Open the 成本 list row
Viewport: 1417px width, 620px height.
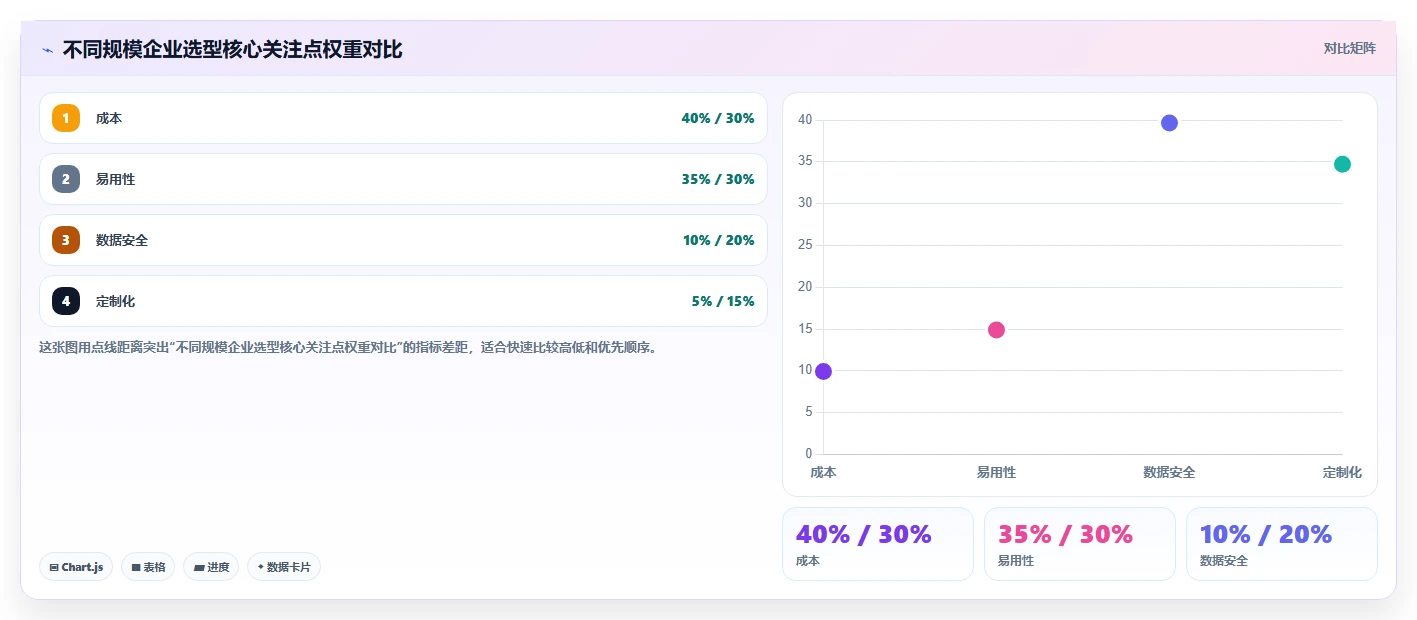click(x=403, y=118)
